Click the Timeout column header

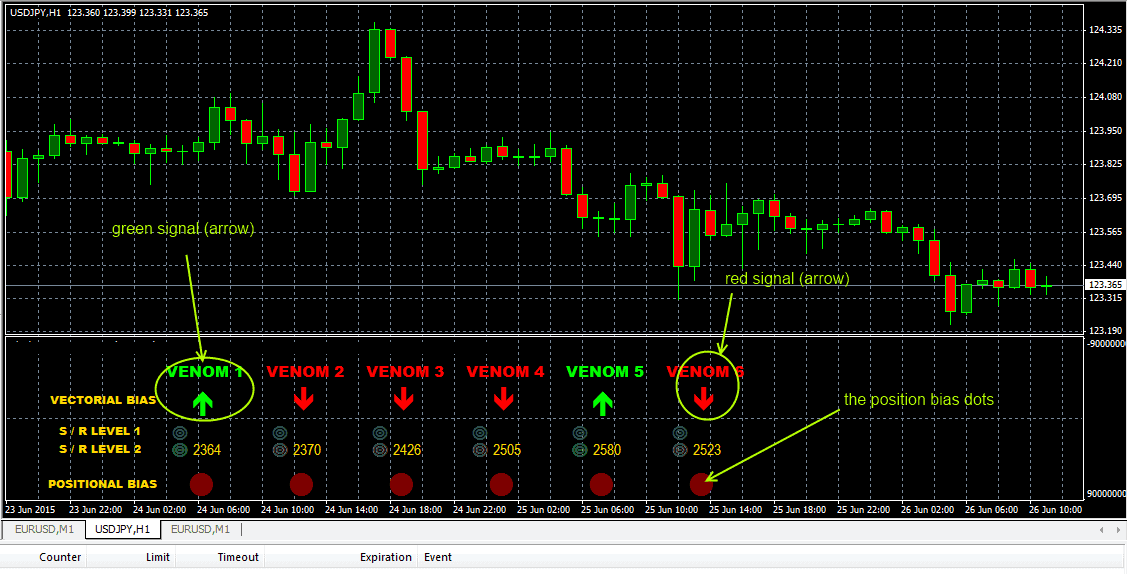tap(238, 557)
